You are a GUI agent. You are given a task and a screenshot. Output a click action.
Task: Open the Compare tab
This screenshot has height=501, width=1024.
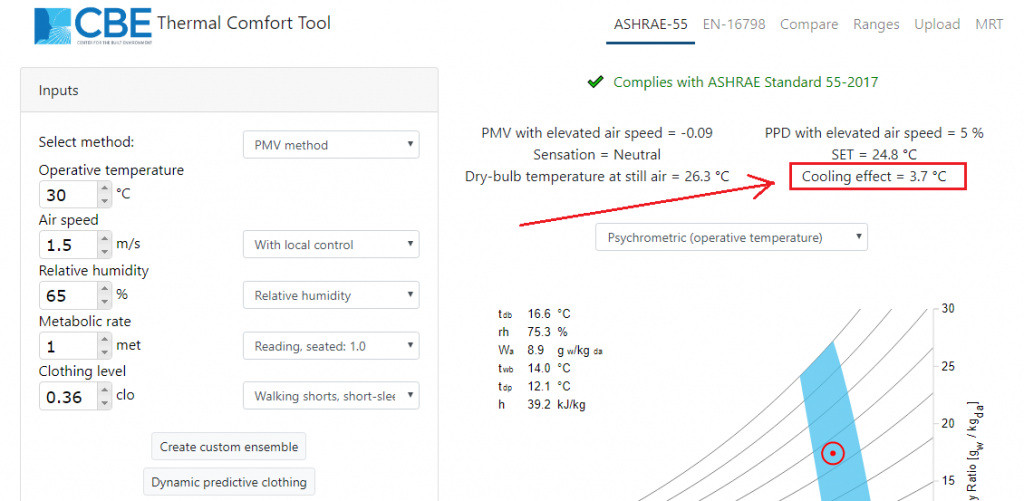809,25
